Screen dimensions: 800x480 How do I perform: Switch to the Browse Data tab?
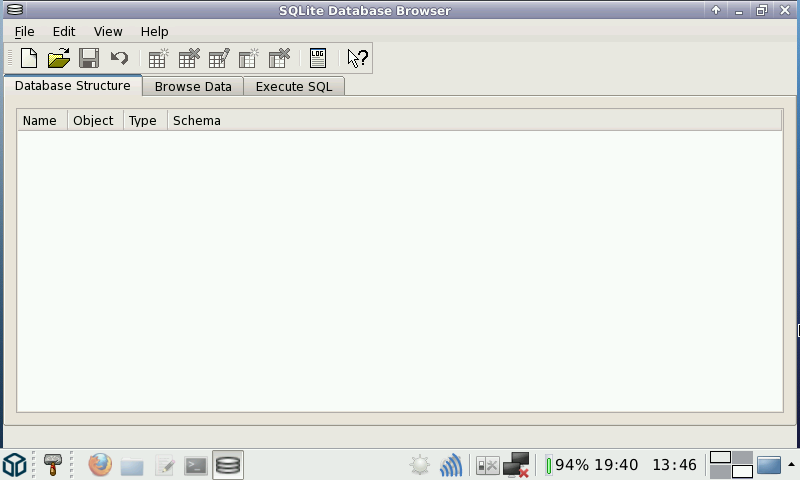[193, 87]
